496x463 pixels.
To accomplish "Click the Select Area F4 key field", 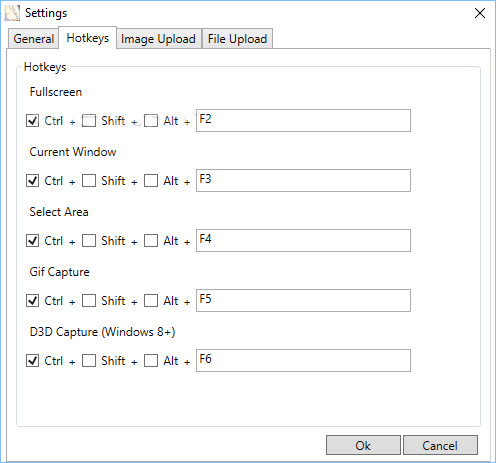I will coord(303,240).
